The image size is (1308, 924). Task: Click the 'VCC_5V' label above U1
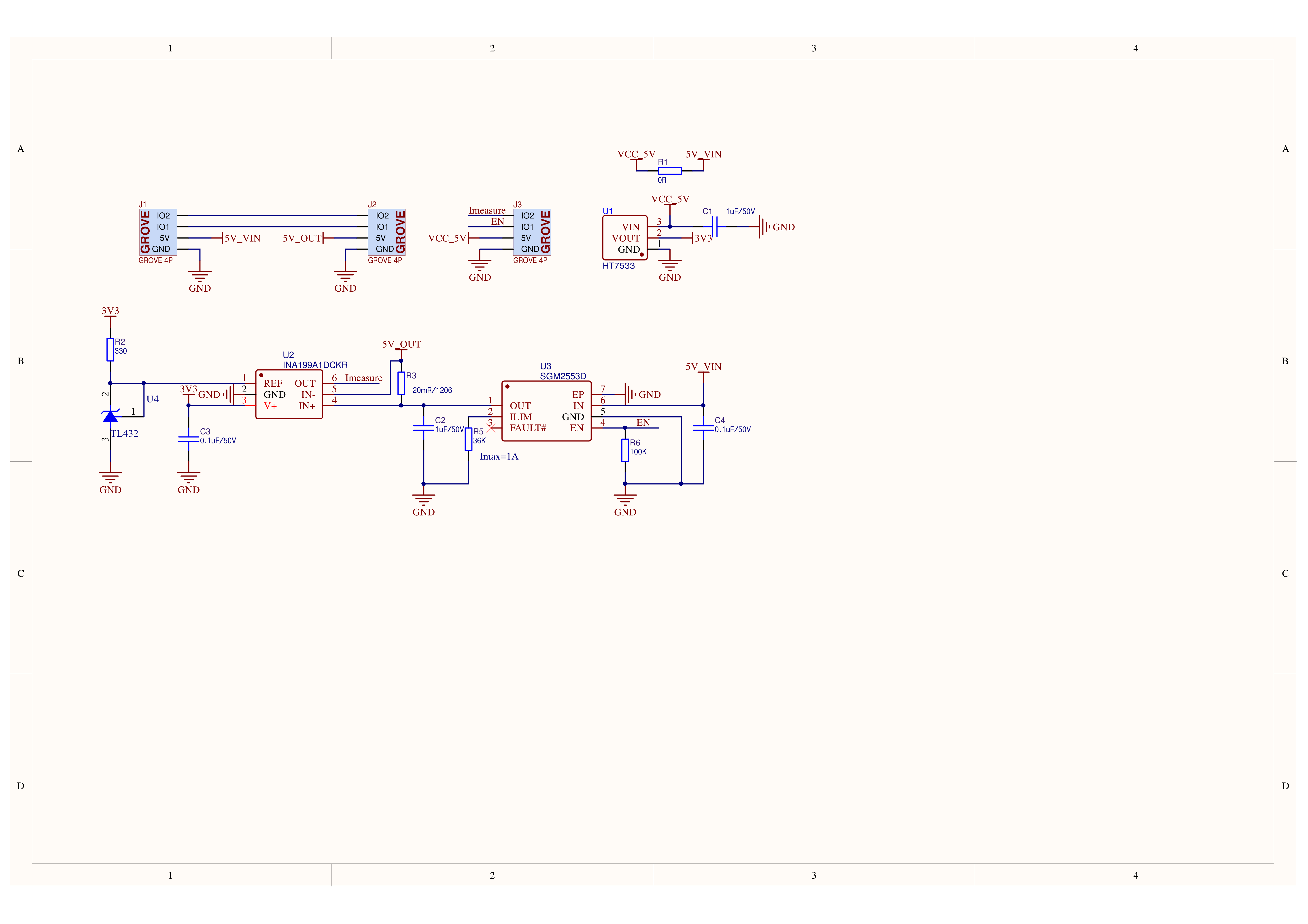pos(670,199)
